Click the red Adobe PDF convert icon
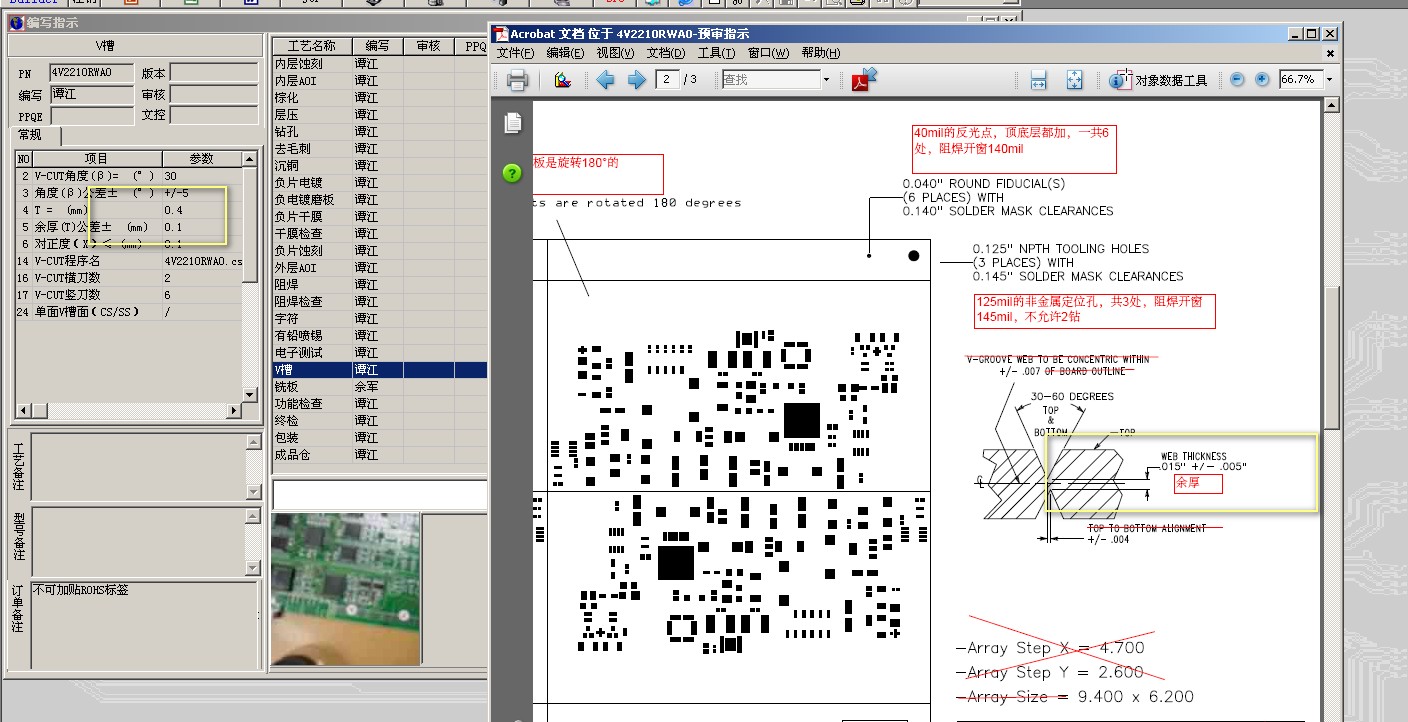Screen dimensions: 1408x722 click(864, 79)
